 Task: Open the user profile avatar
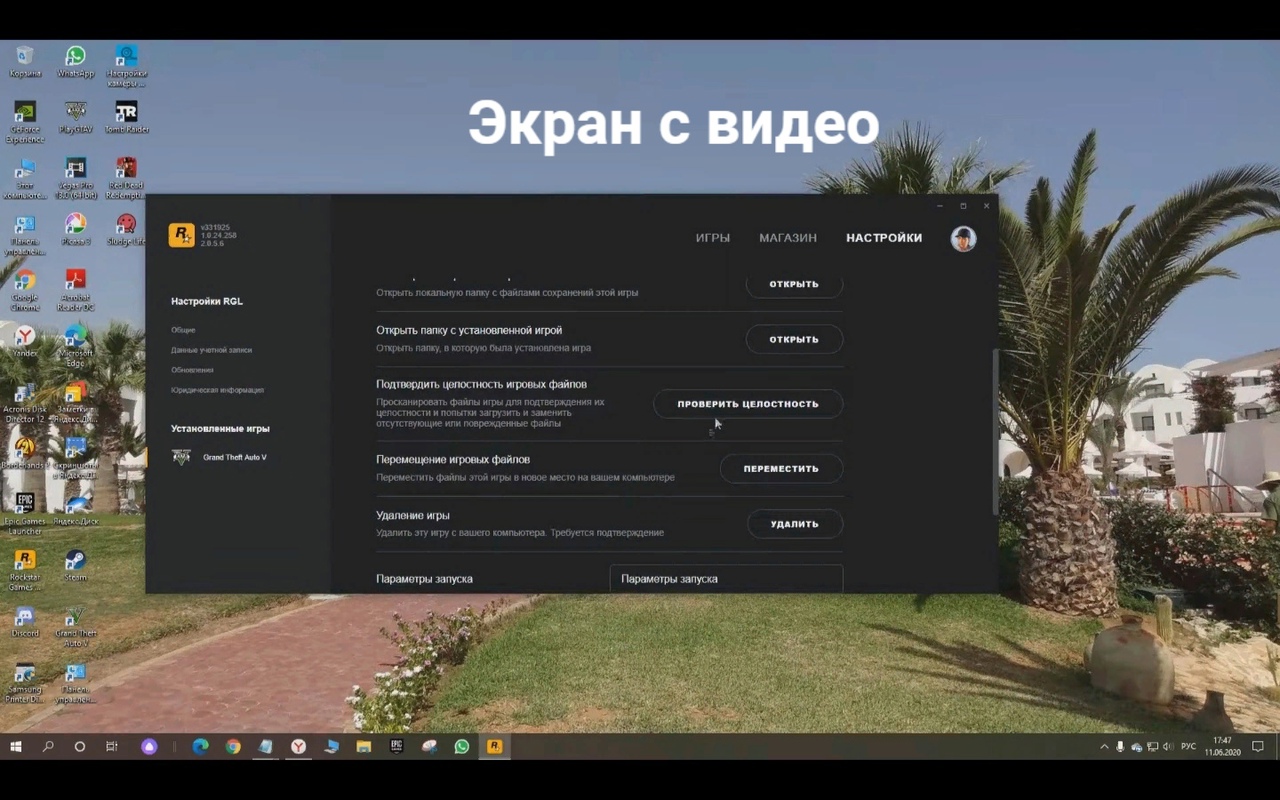pos(963,238)
